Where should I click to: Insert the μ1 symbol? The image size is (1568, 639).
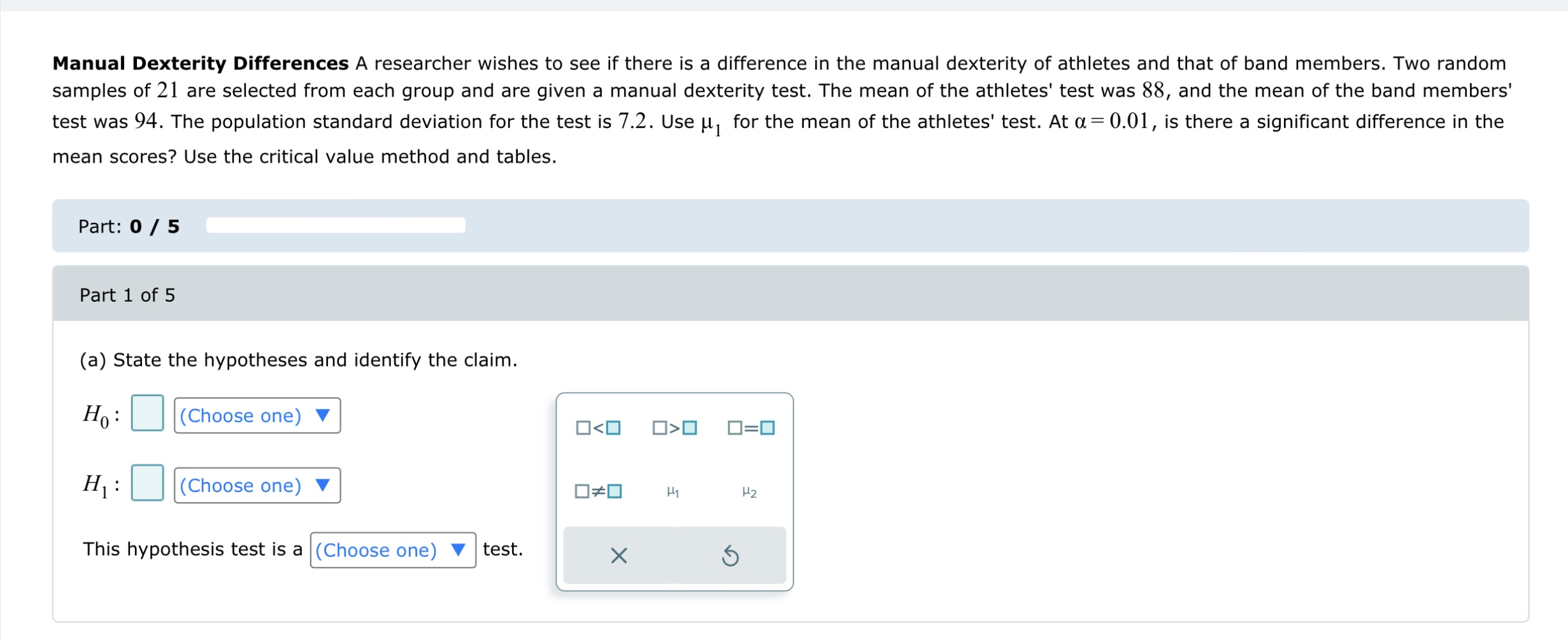coord(674,491)
